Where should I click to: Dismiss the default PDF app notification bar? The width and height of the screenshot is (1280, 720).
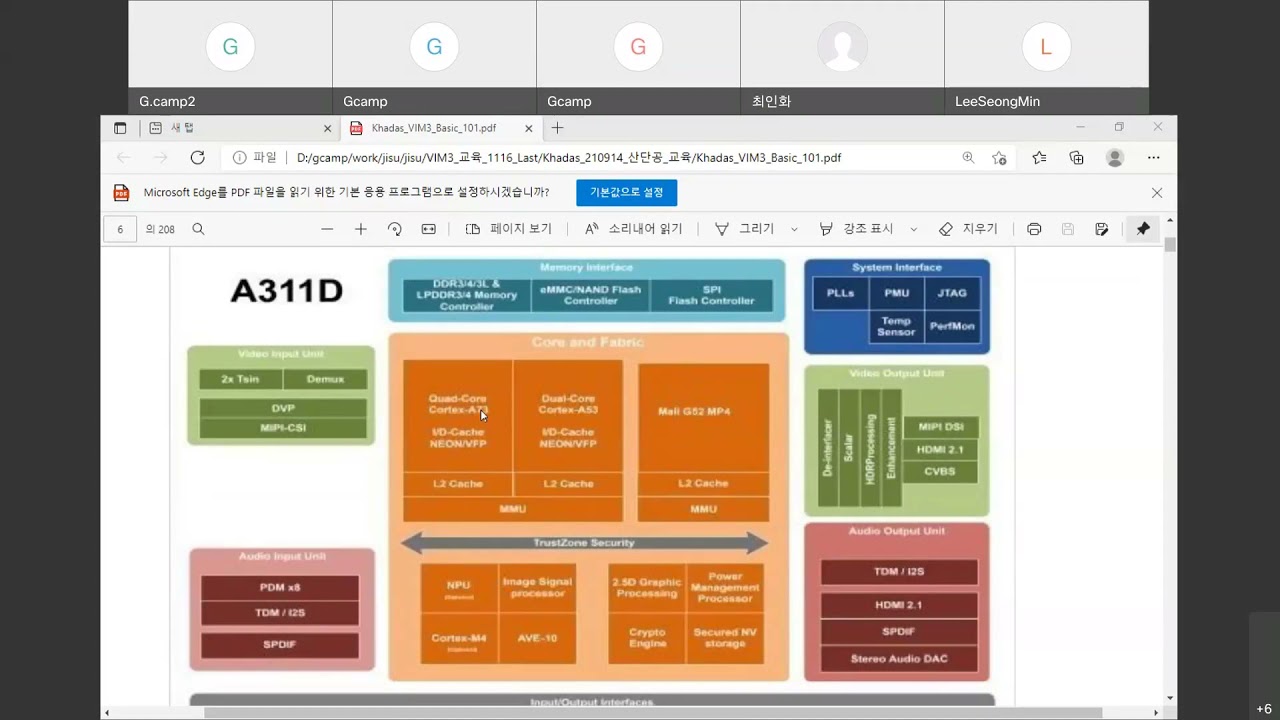coord(1157,193)
